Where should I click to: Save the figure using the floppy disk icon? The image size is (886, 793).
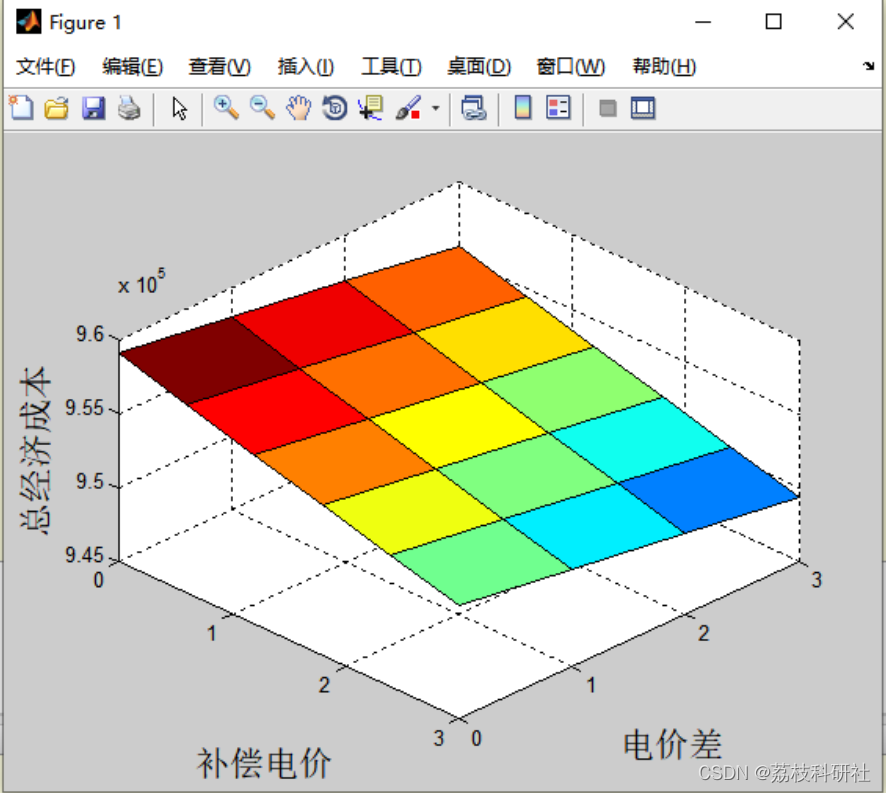coord(93,107)
